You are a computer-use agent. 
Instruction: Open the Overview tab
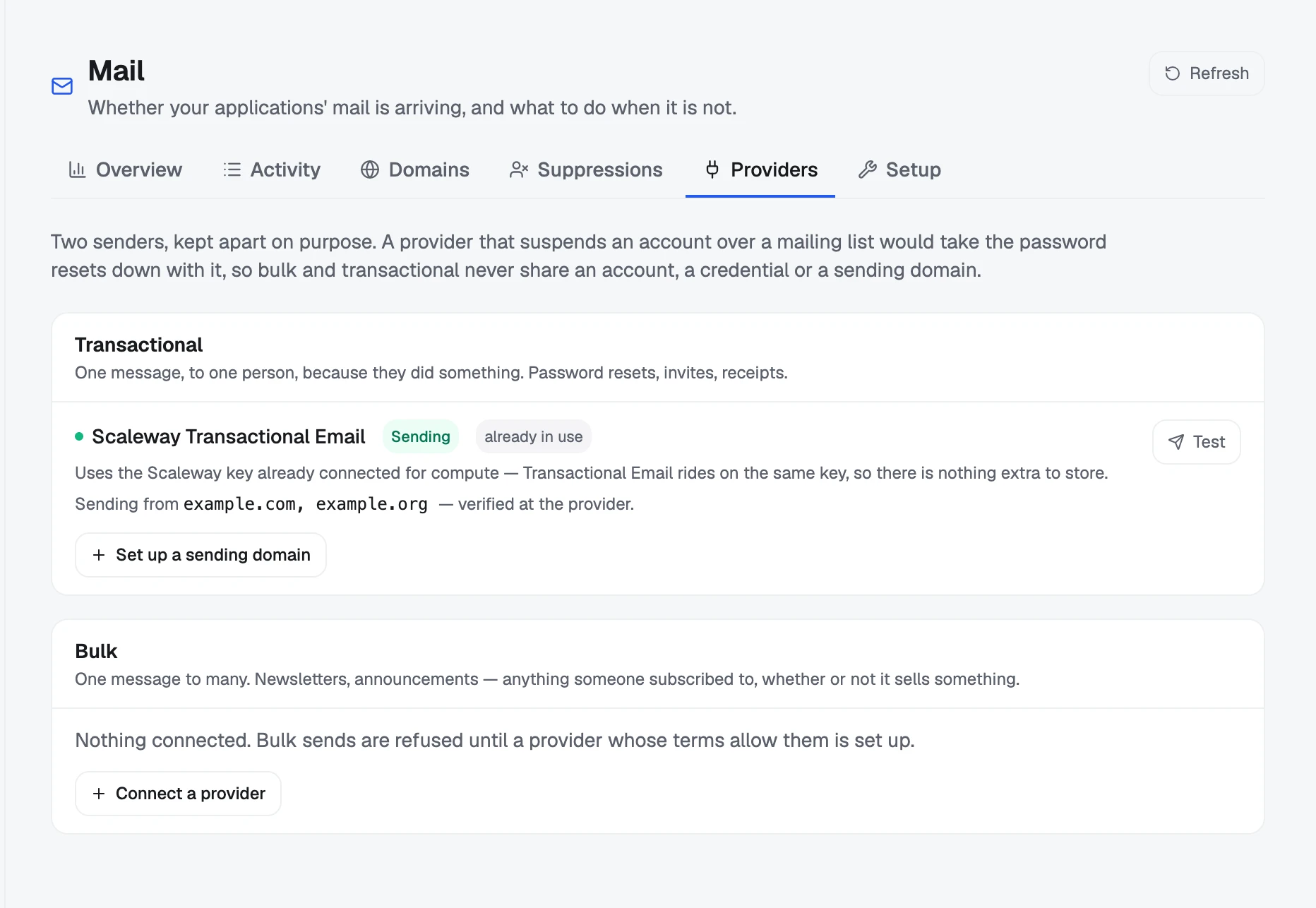(x=125, y=169)
